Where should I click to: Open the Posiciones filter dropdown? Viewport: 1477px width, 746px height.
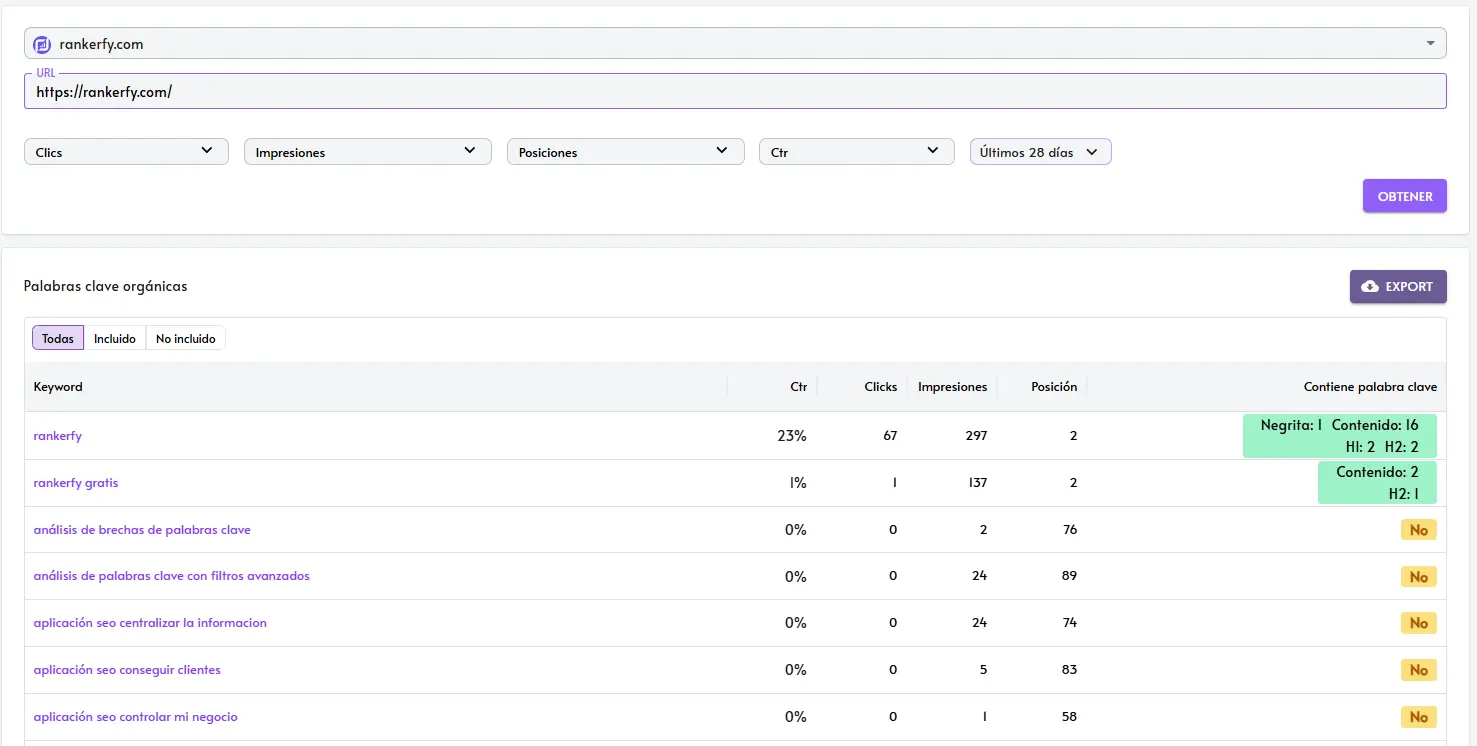(x=626, y=152)
